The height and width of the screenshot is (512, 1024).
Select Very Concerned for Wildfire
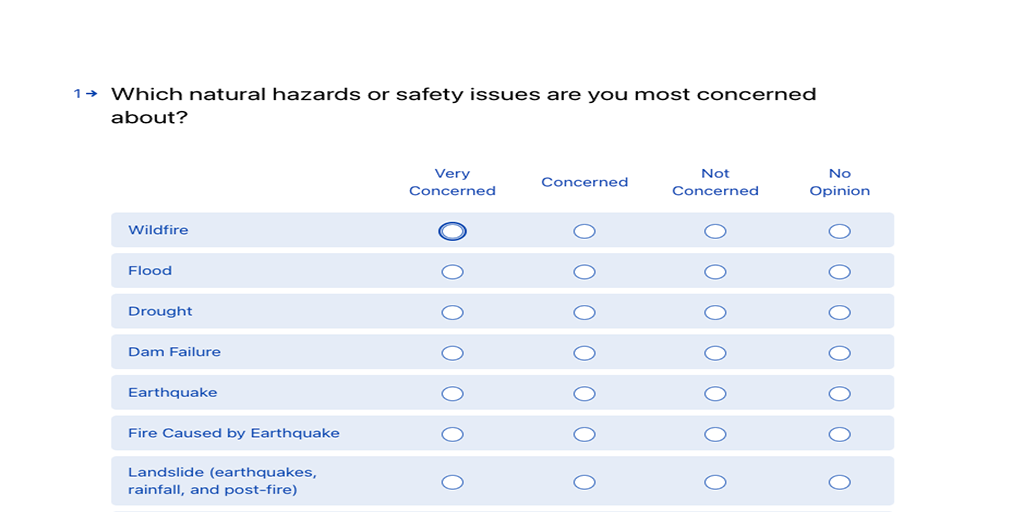pos(452,231)
